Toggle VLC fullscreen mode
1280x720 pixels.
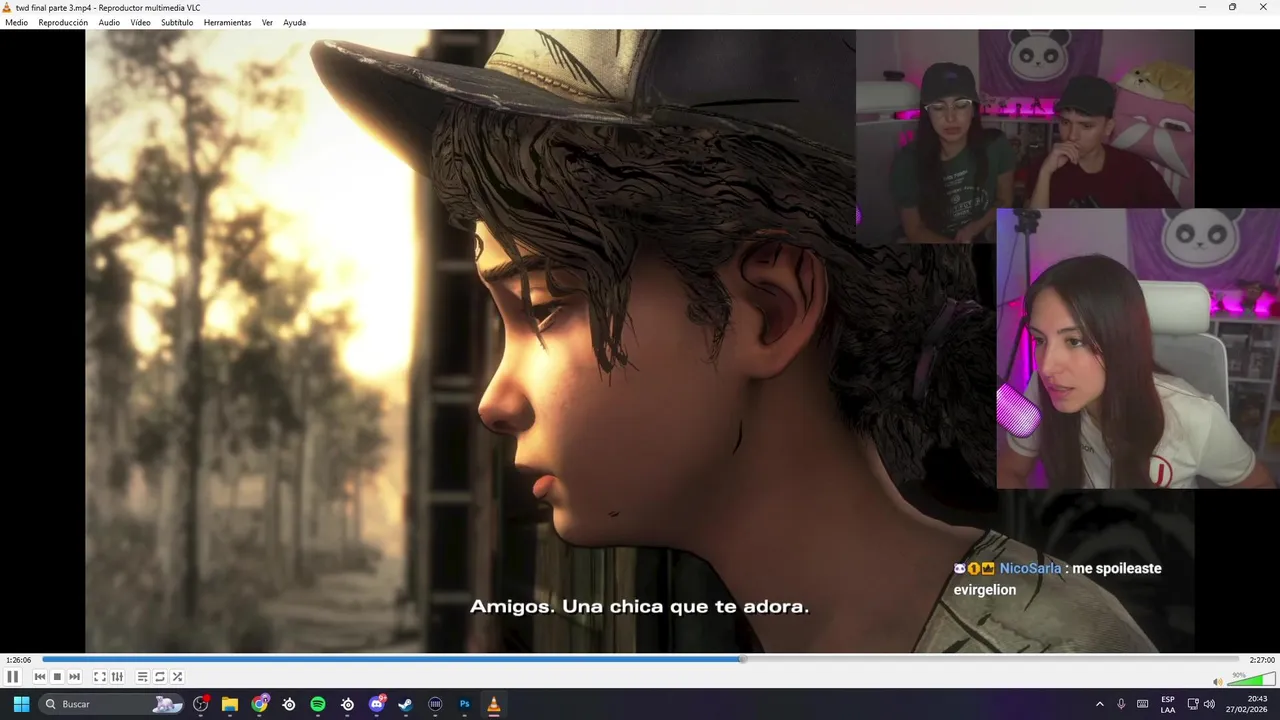[x=100, y=677]
